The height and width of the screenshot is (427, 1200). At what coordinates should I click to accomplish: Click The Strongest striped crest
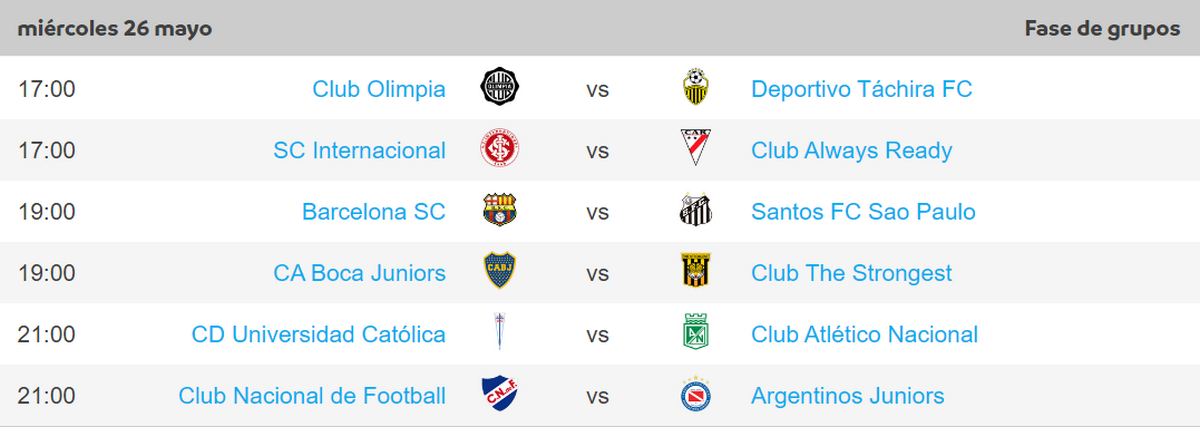[x=696, y=272]
